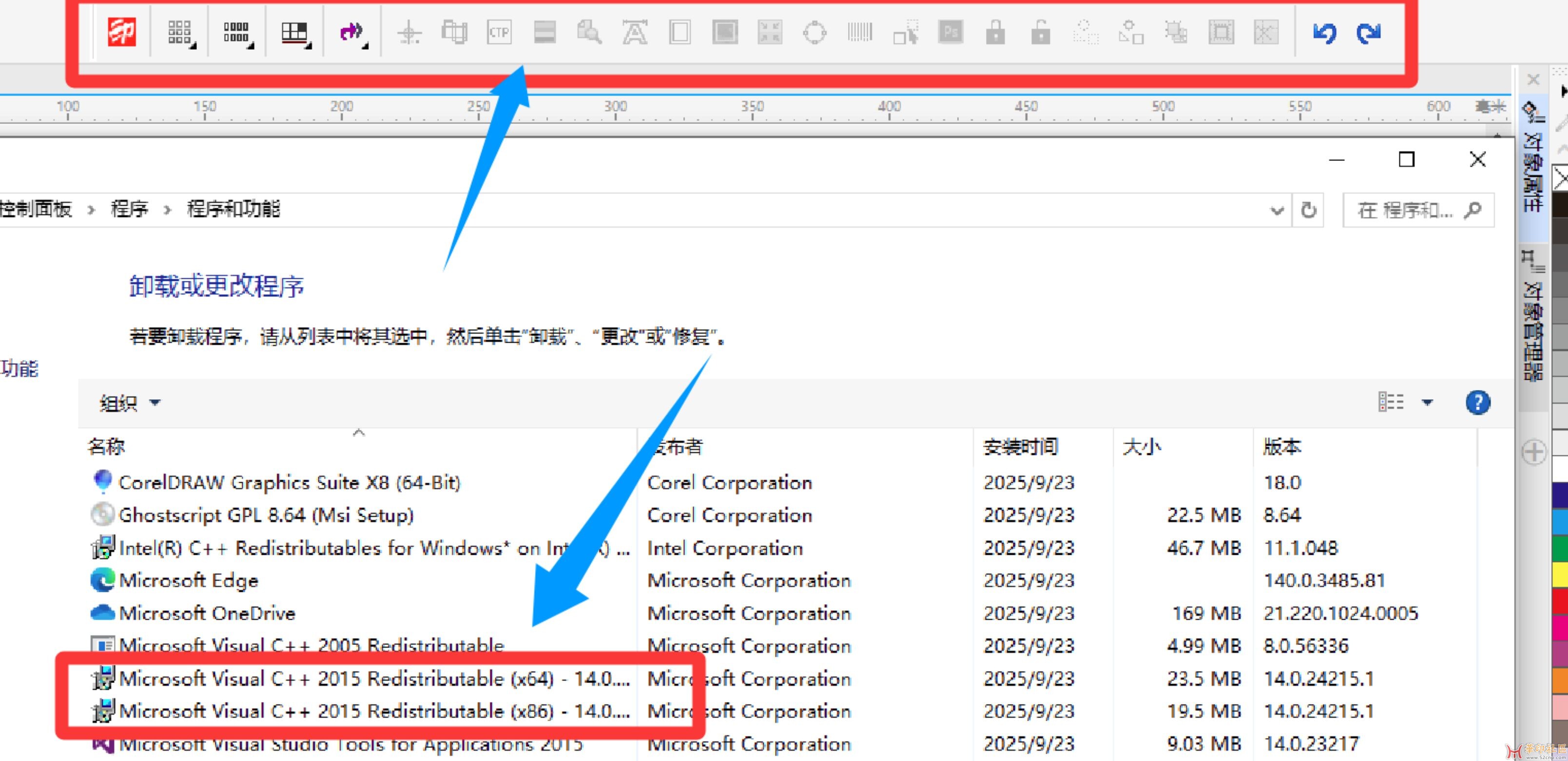Expand the 组织 dropdown menu
Viewport: 1568px width, 761px height.
tap(130, 402)
